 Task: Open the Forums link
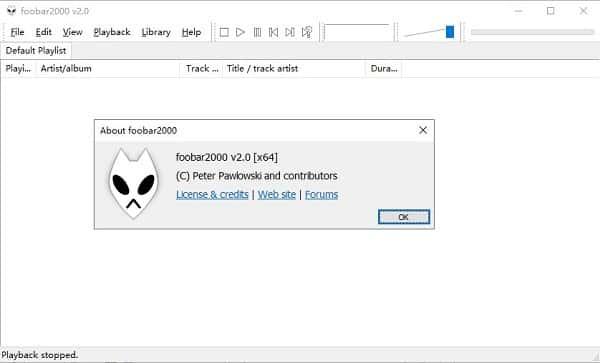click(x=321, y=194)
